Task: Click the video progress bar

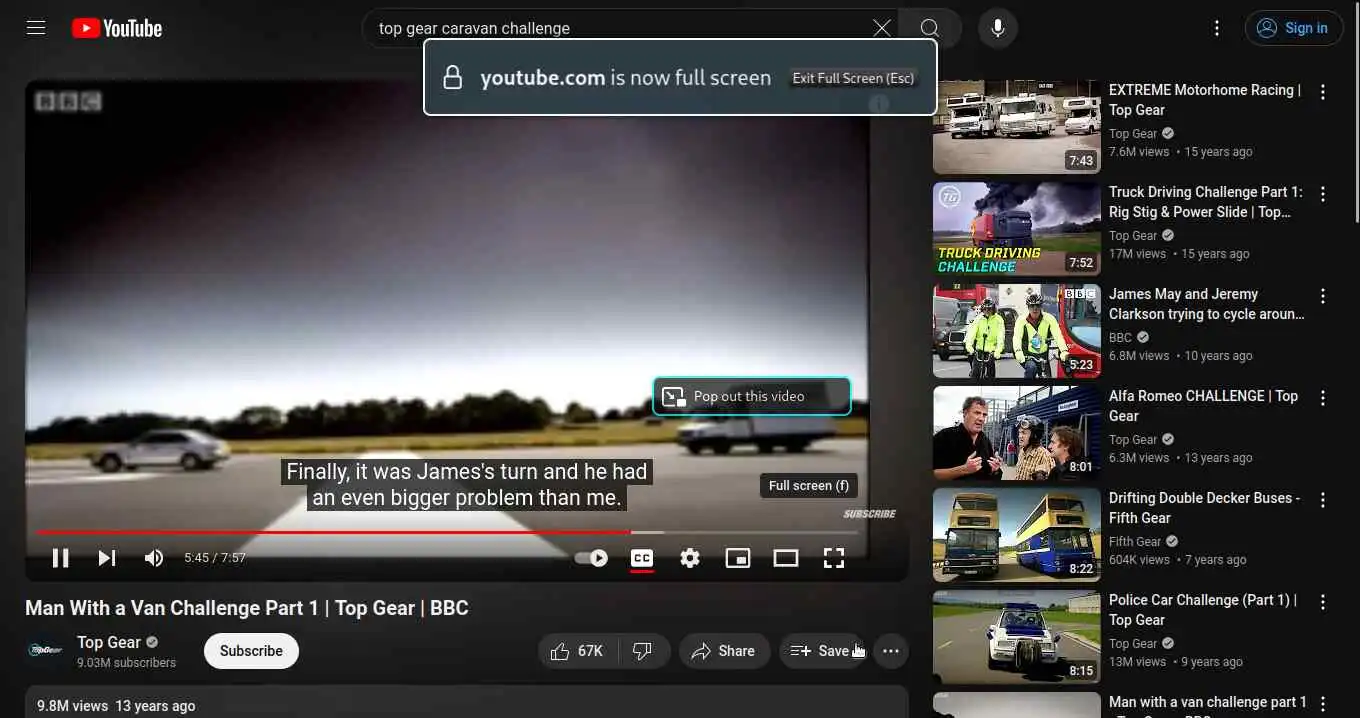Action: tap(447, 532)
